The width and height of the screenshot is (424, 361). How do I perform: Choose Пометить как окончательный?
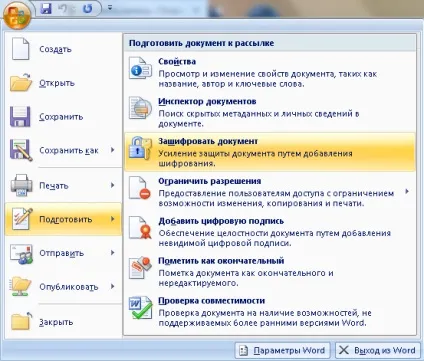pos(270,271)
